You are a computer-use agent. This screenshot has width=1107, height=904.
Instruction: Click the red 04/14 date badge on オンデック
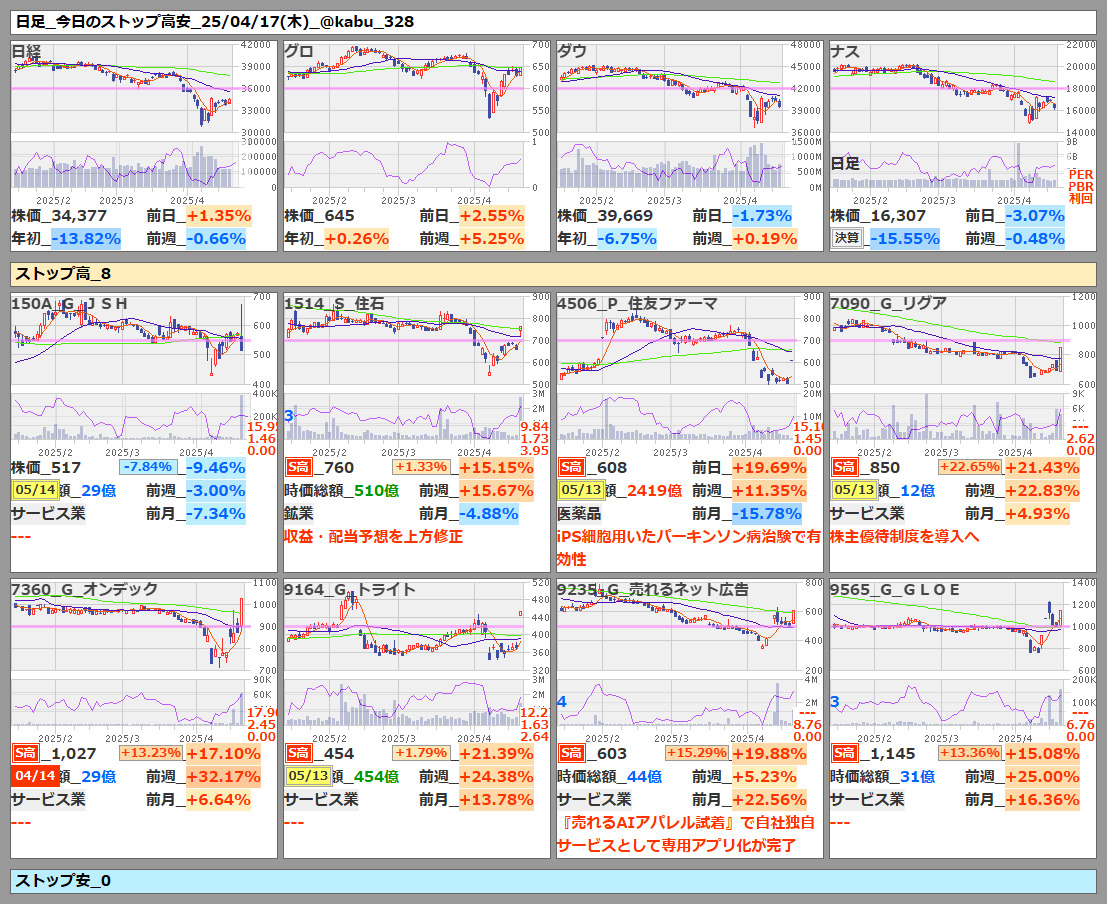(35, 776)
